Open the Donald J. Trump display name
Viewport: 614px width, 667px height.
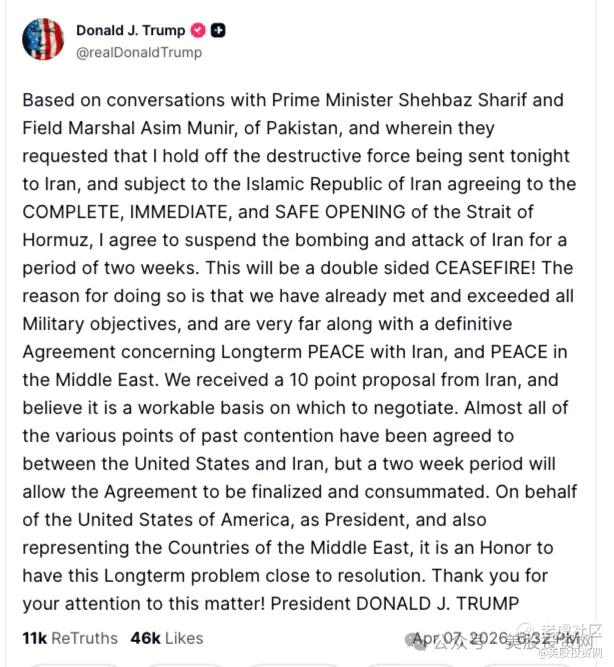coord(130,30)
